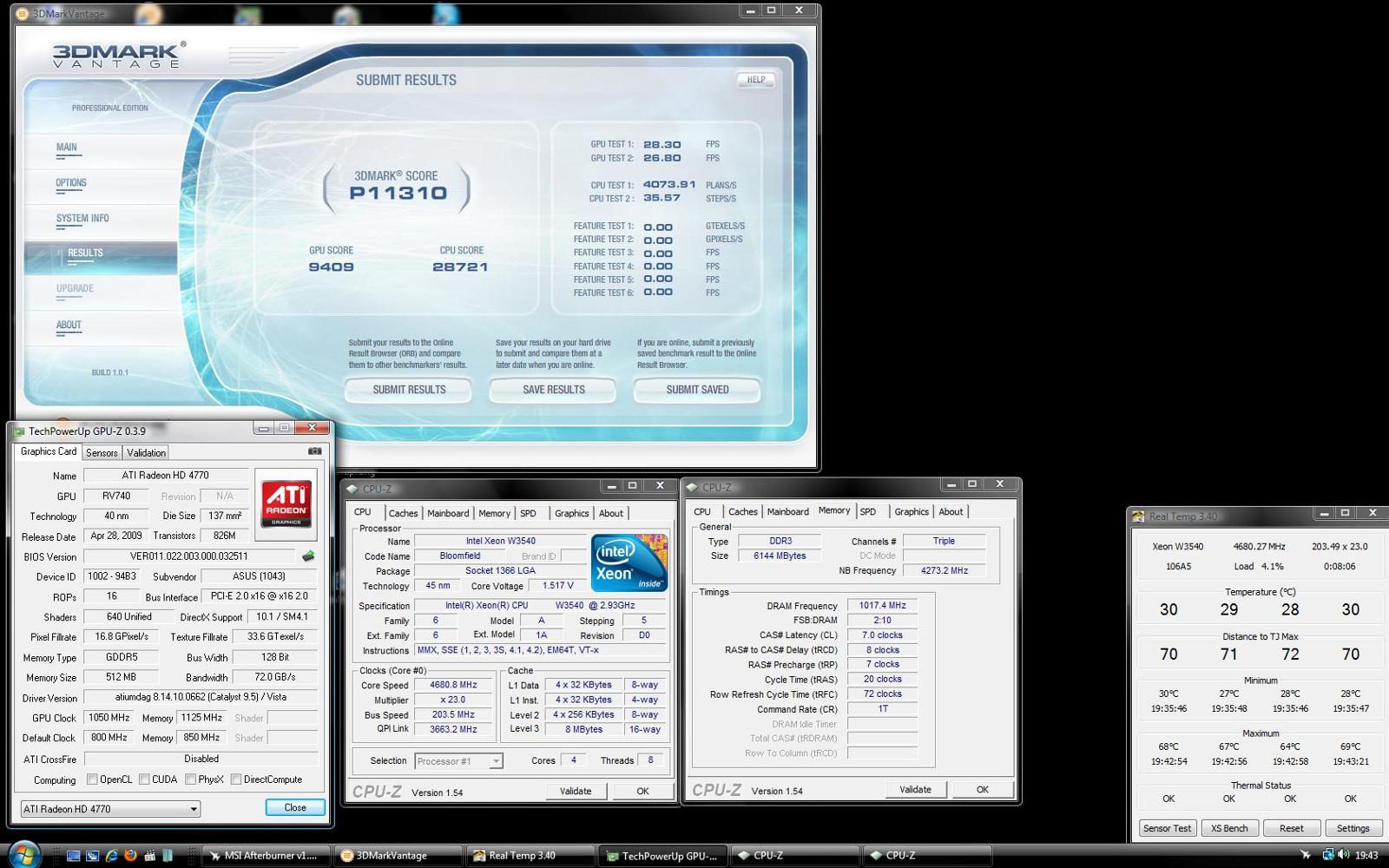This screenshot has height=868, width=1389.
Task: Click Show Desktop quick launch icon
Action: coord(74,856)
